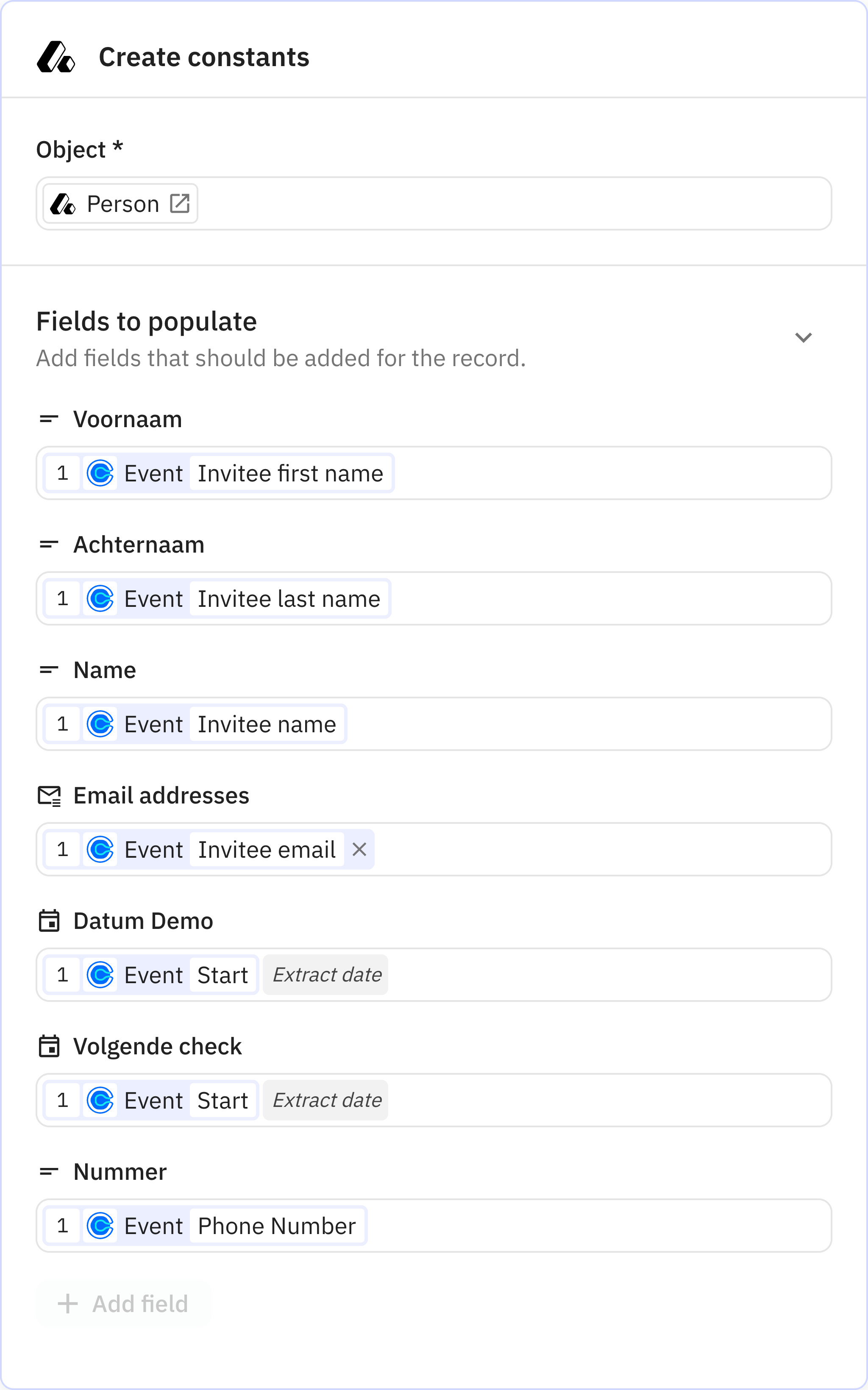Click the Add field button
The image size is (868, 1390).
tap(123, 1304)
